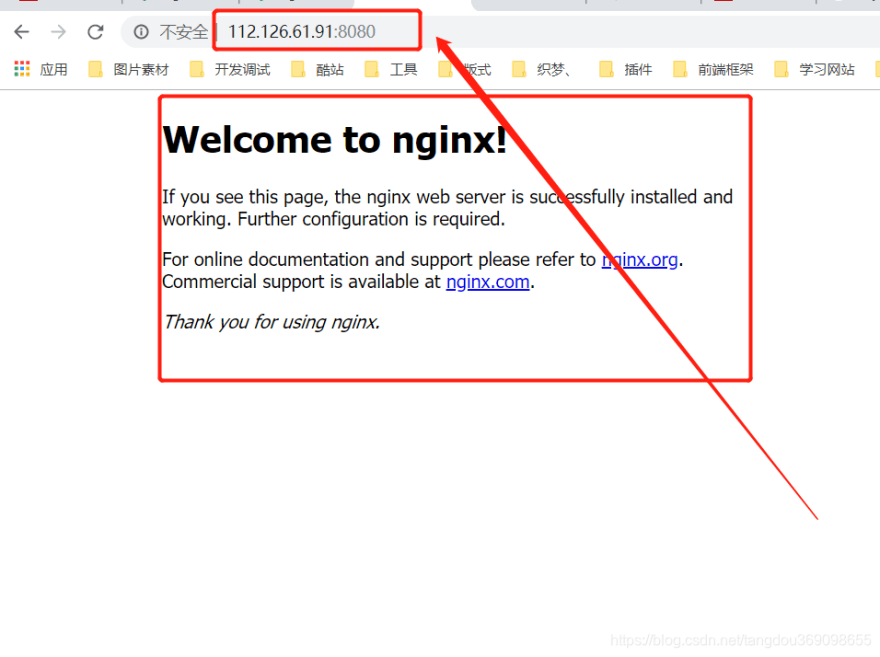Open the 前端框架 bookmark folder

(713, 70)
